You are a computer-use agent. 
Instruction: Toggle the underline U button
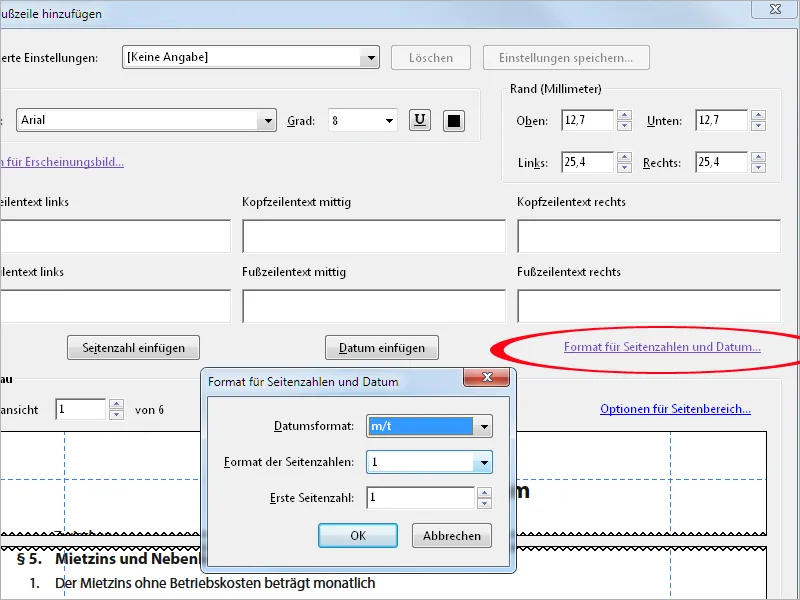tap(419, 120)
